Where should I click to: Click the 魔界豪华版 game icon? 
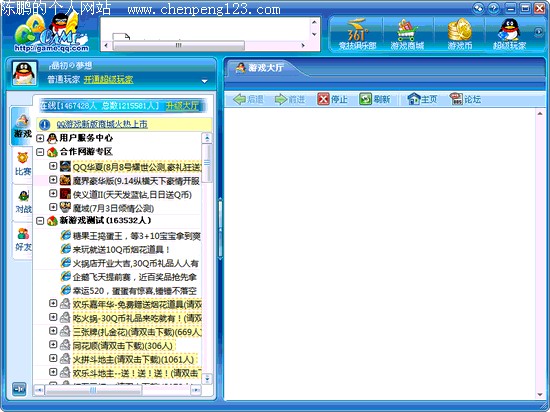(x=65, y=180)
